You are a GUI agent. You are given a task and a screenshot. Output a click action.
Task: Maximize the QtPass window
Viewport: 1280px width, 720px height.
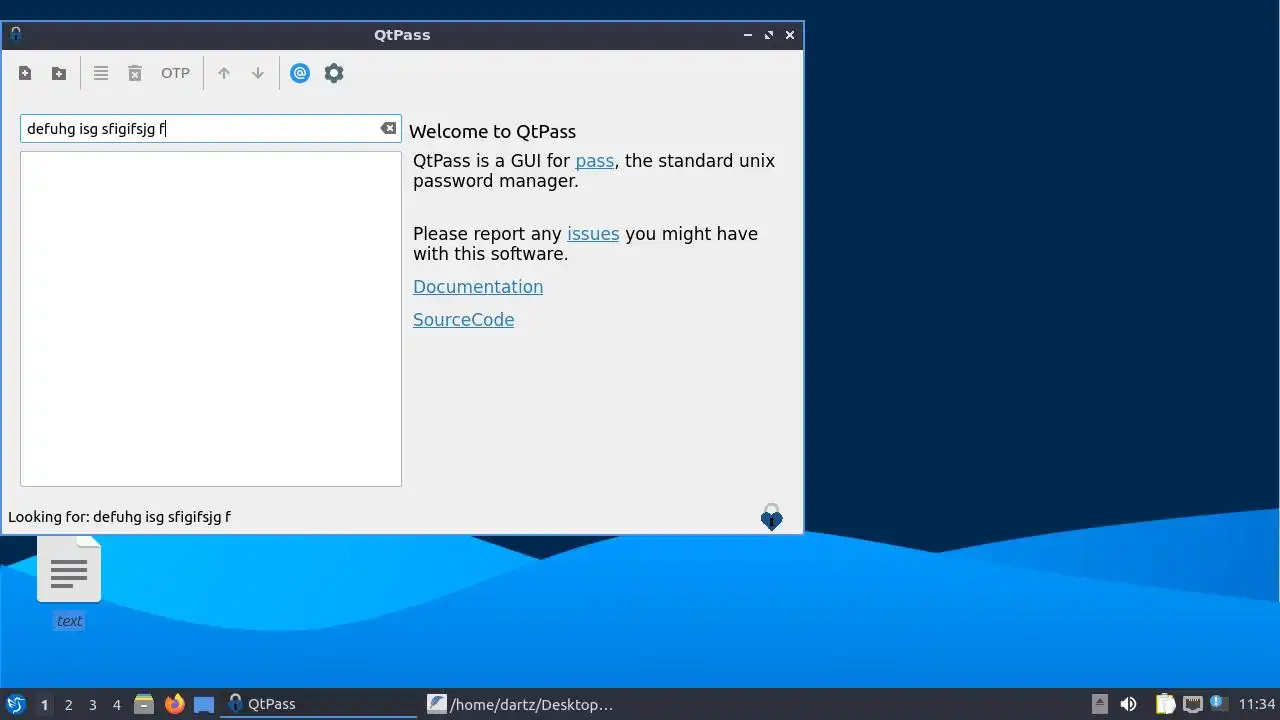click(769, 35)
